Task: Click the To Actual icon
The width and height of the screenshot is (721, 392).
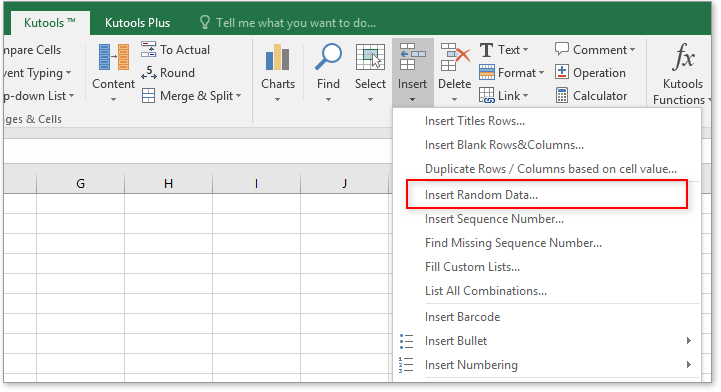Action: point(148,49)
